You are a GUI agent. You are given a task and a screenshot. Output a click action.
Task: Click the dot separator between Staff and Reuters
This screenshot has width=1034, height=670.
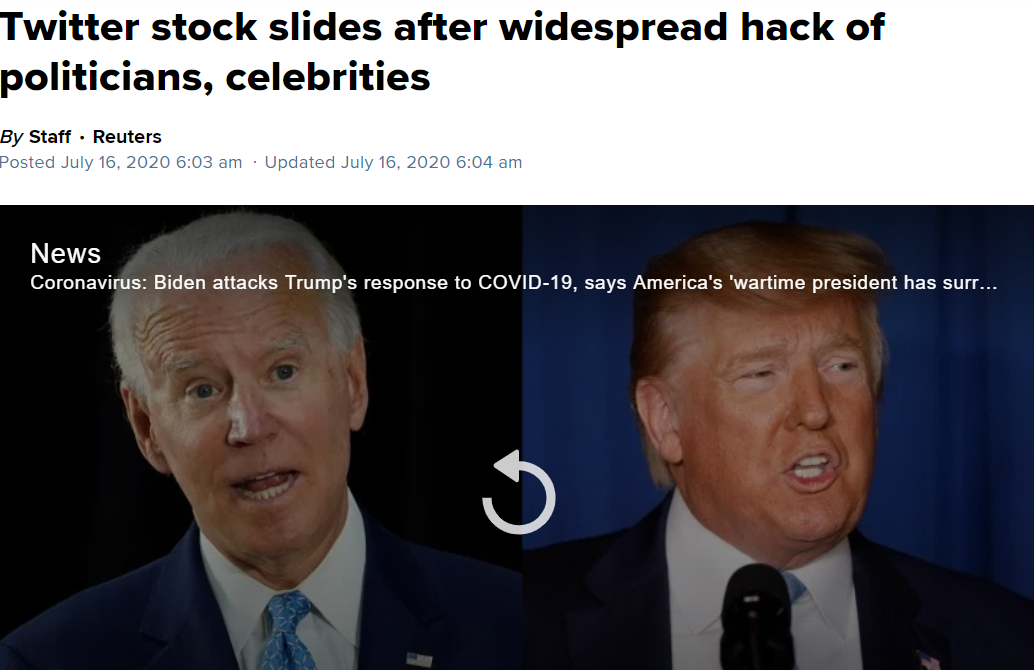[82, 137]
